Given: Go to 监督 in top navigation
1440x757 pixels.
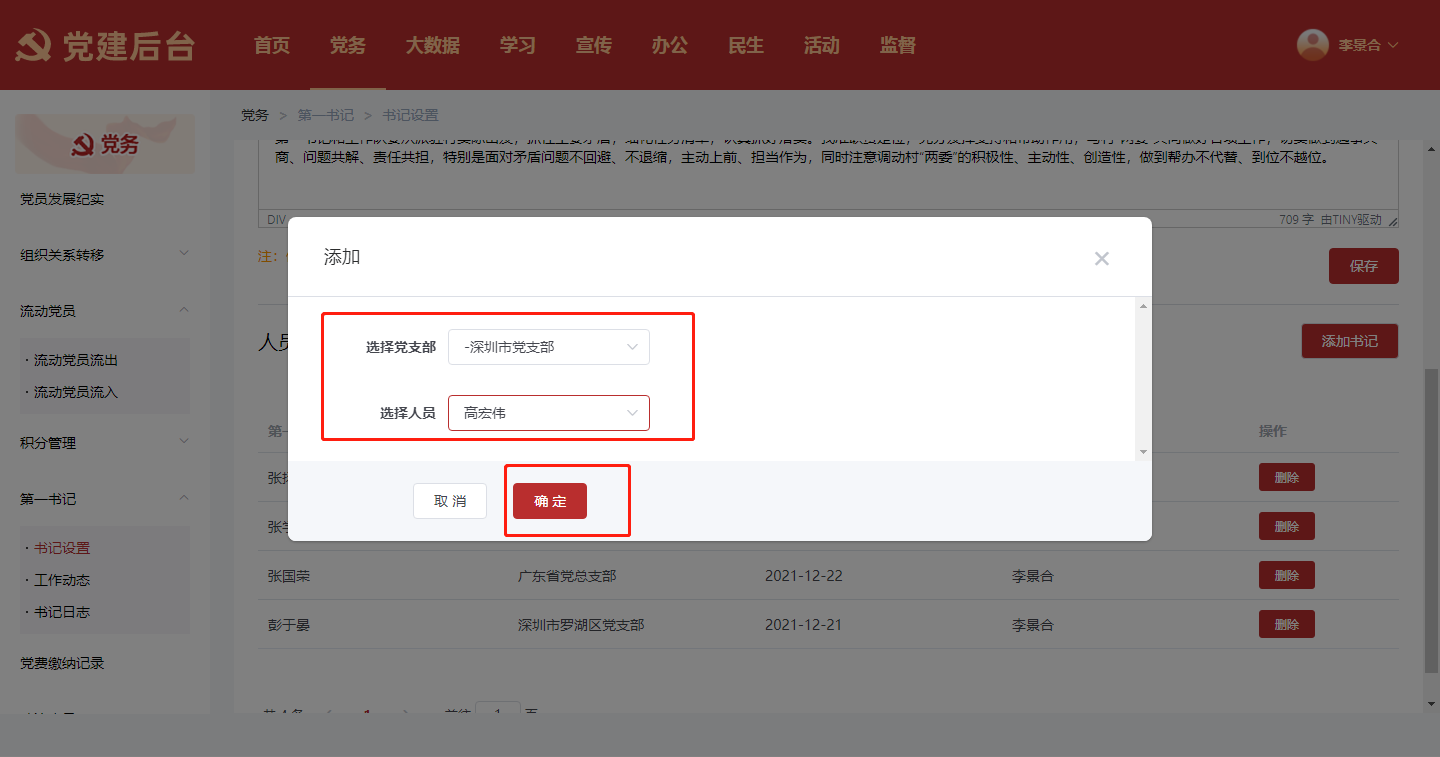Looking at the screenshot, I should click(x=897, y=45).
